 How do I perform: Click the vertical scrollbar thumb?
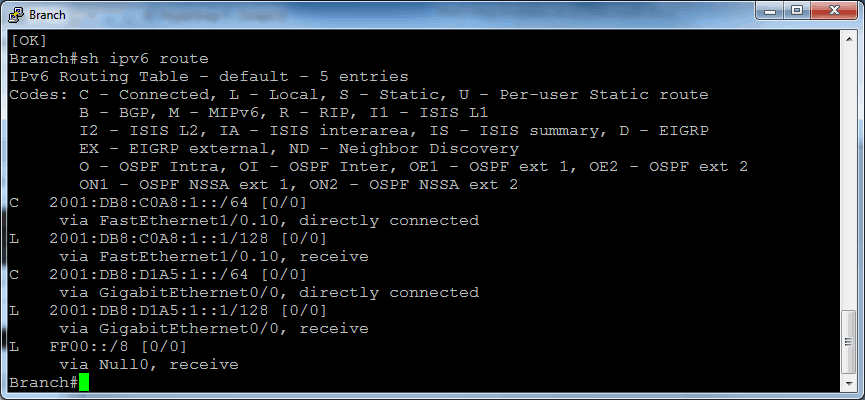pyautogui.click(x=848, y=342)
